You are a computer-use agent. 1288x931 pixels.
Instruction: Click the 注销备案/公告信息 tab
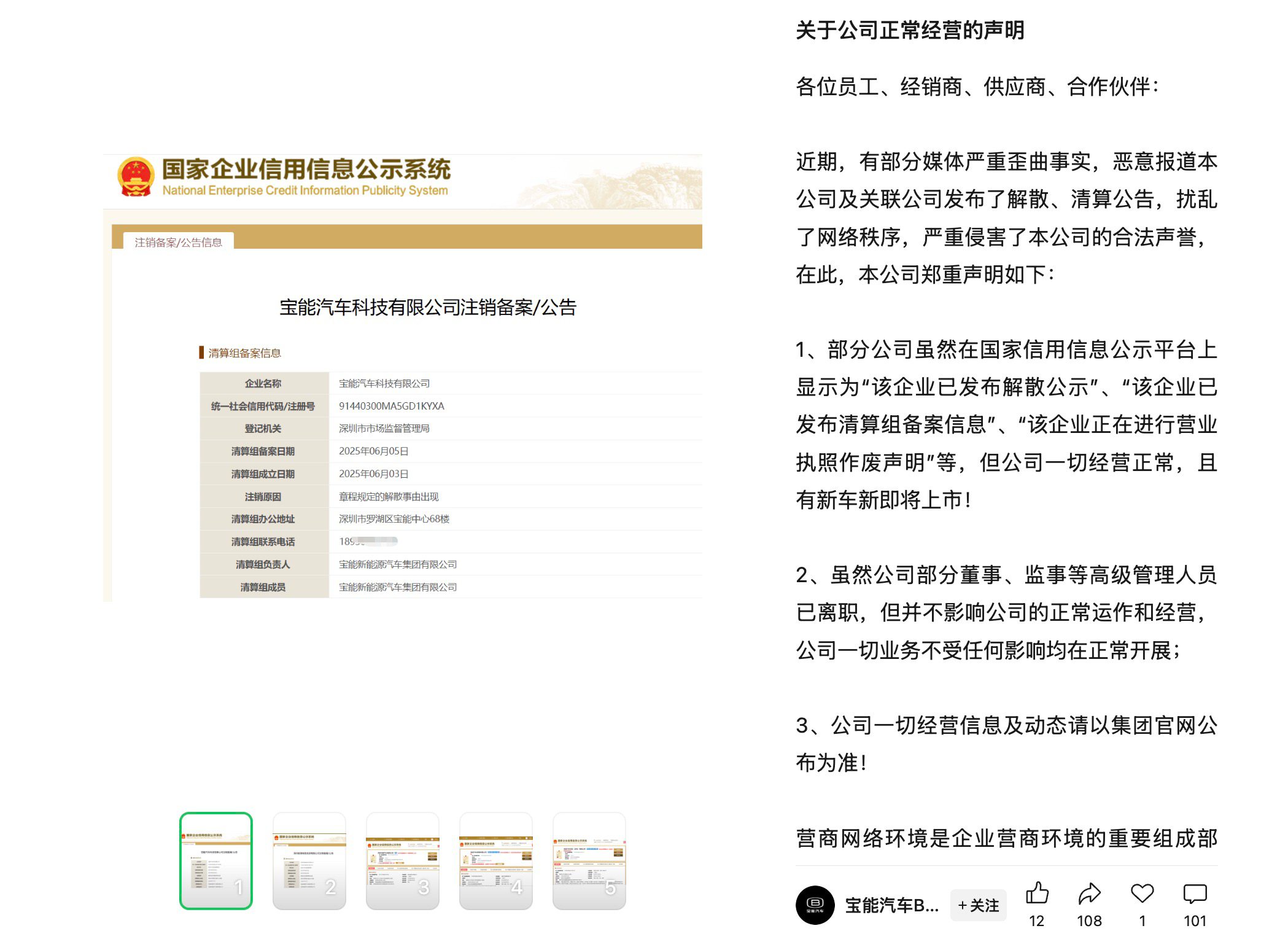tap(179, 242)
